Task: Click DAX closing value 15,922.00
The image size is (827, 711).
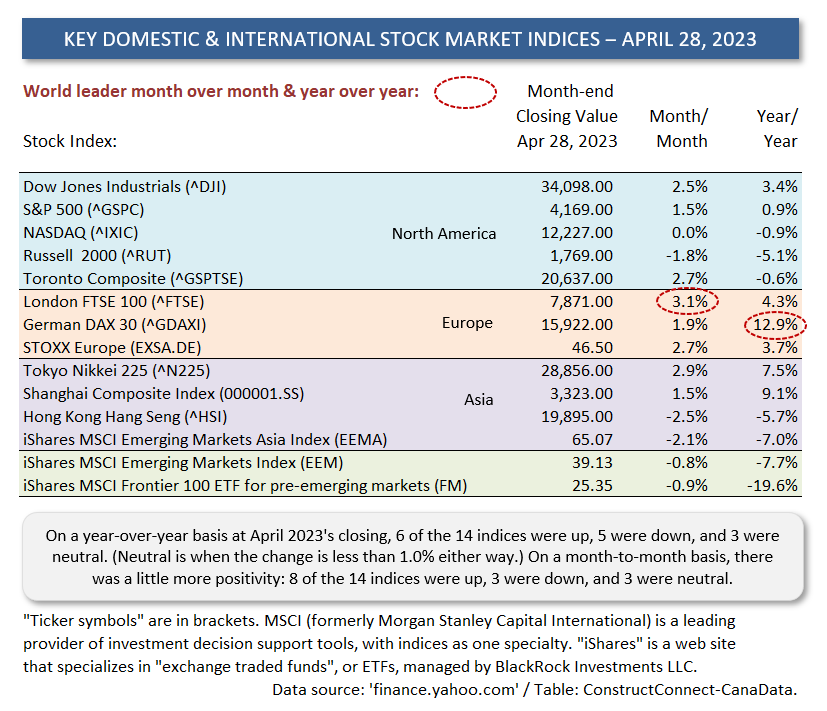Action: (577, 325)
